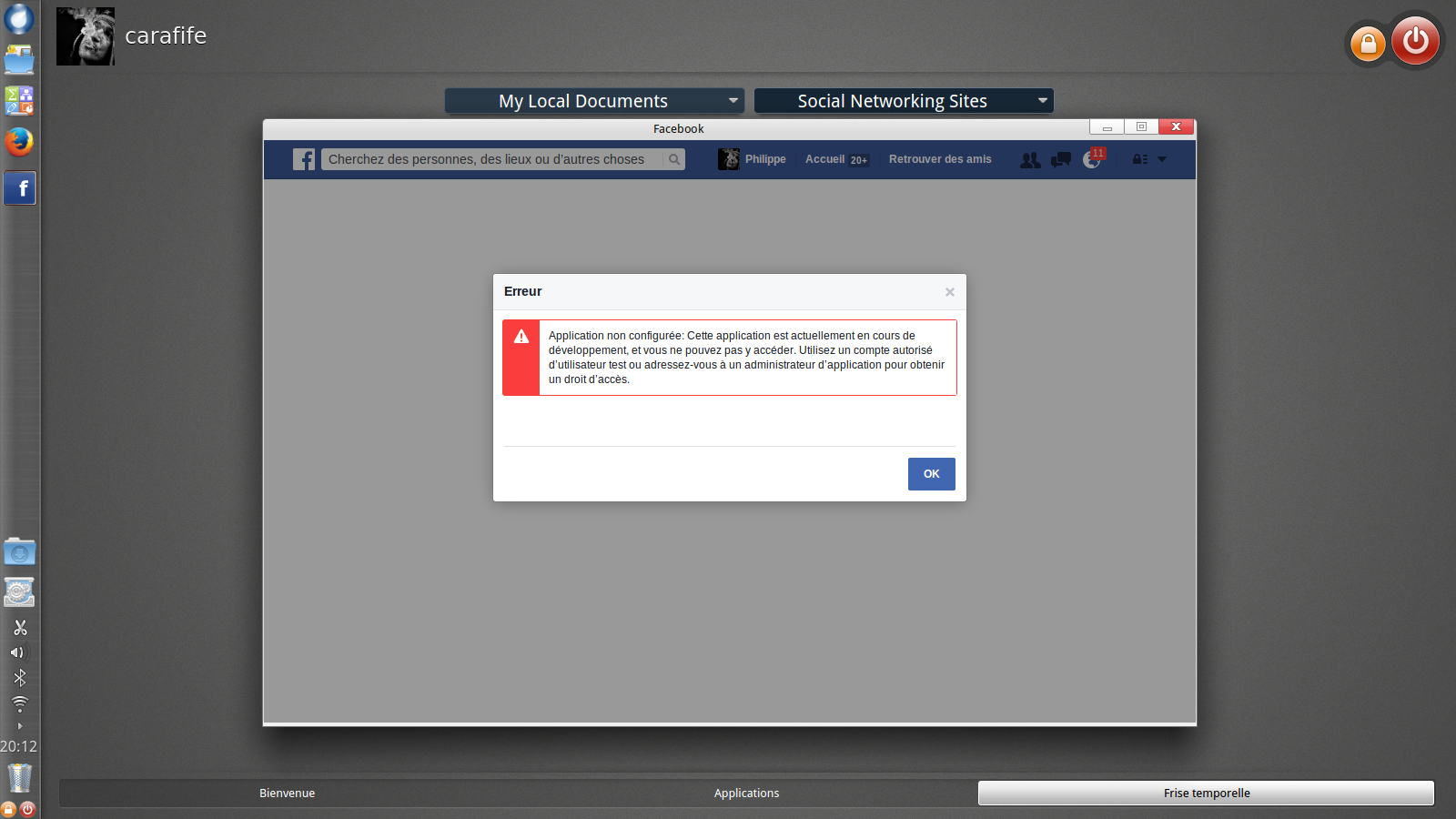Click the small orange lock at the dock bottom
Image resolution: width=1456 pixels, height=819 pixels.
click(x=9, y=809)
